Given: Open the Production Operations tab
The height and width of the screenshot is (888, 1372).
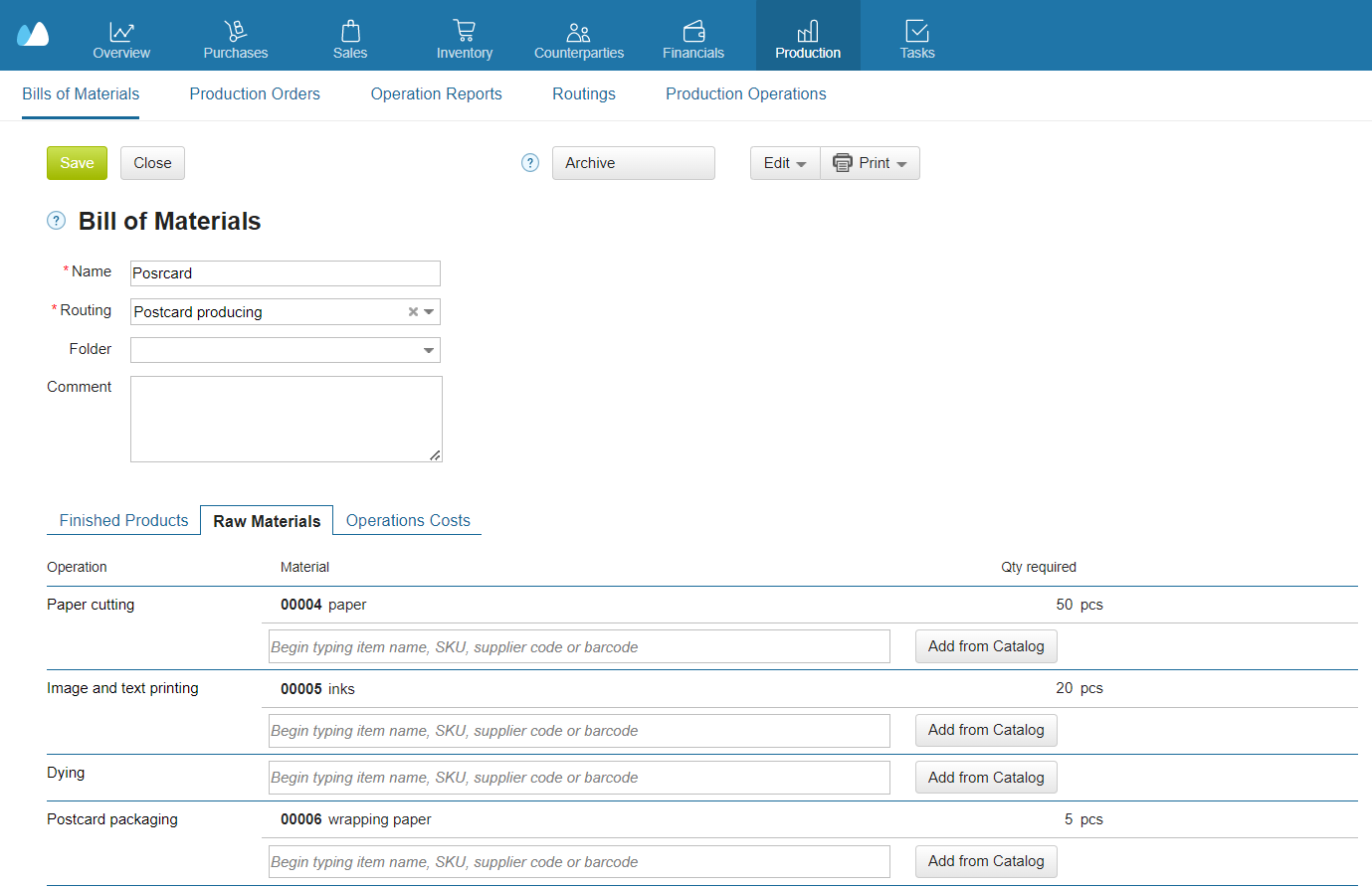Looking at the screenshot, I should 746,94.
